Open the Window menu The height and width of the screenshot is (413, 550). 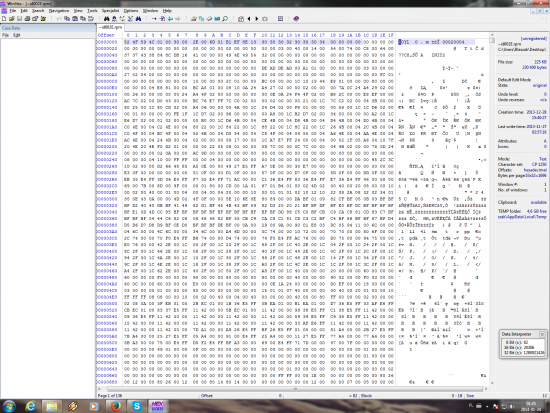150,11
